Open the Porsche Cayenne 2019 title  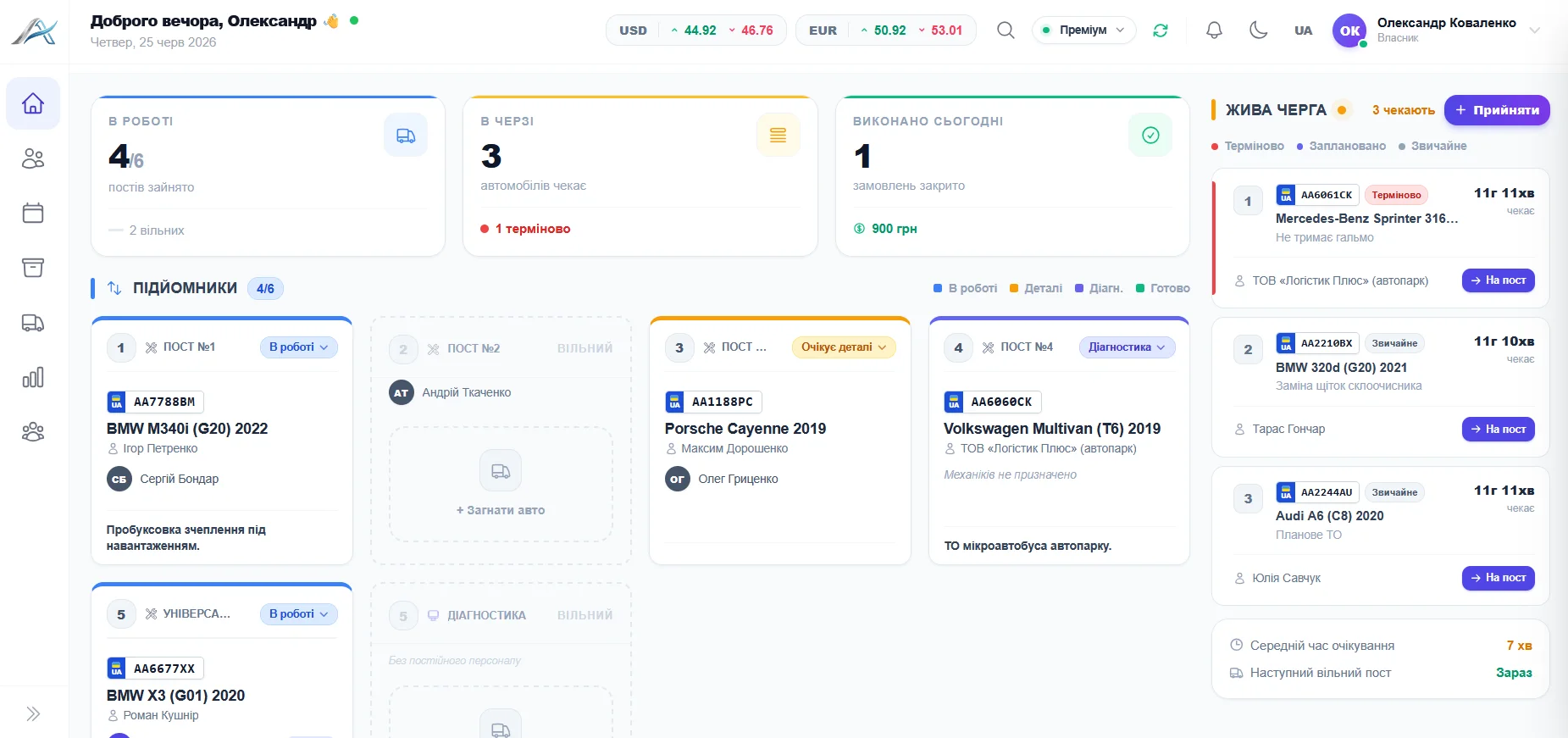[x=745, y=429]
